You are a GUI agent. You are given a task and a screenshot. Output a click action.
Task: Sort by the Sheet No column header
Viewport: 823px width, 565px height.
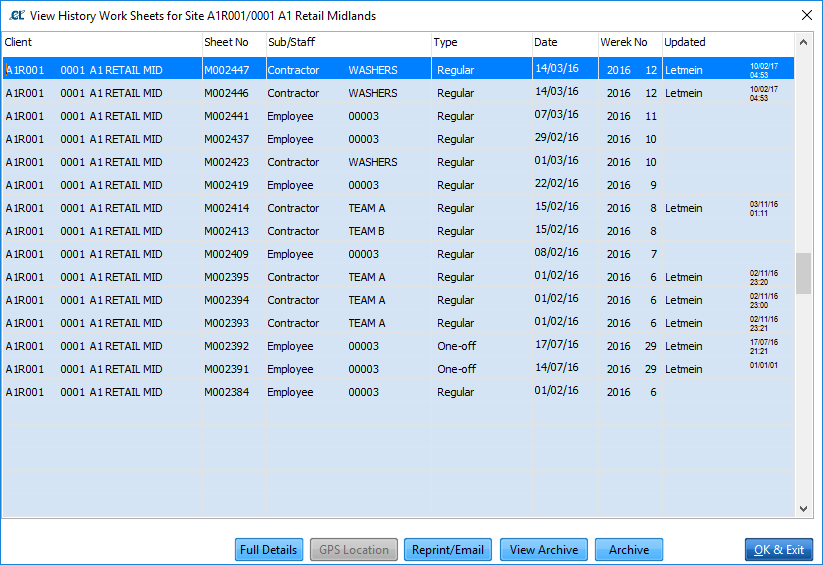234,42
